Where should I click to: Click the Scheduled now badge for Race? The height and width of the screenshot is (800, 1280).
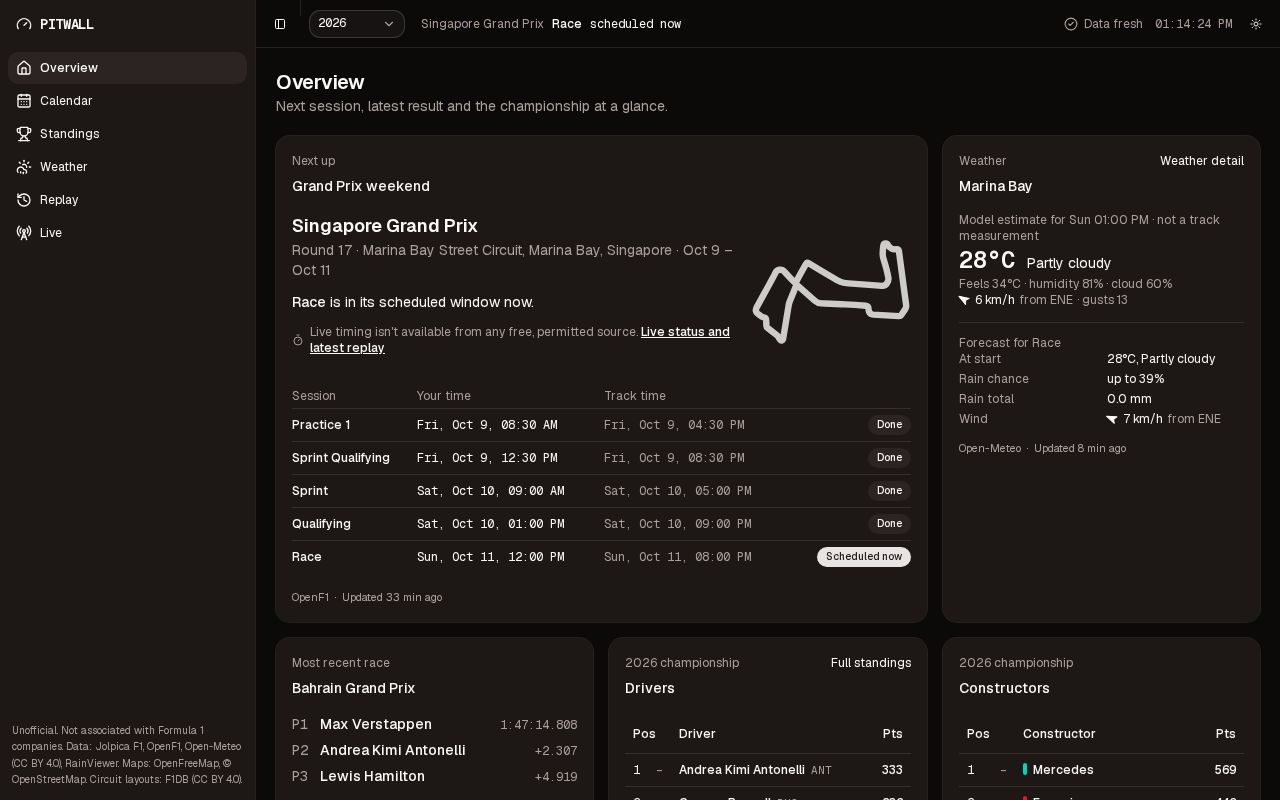[x=864, y=557]
